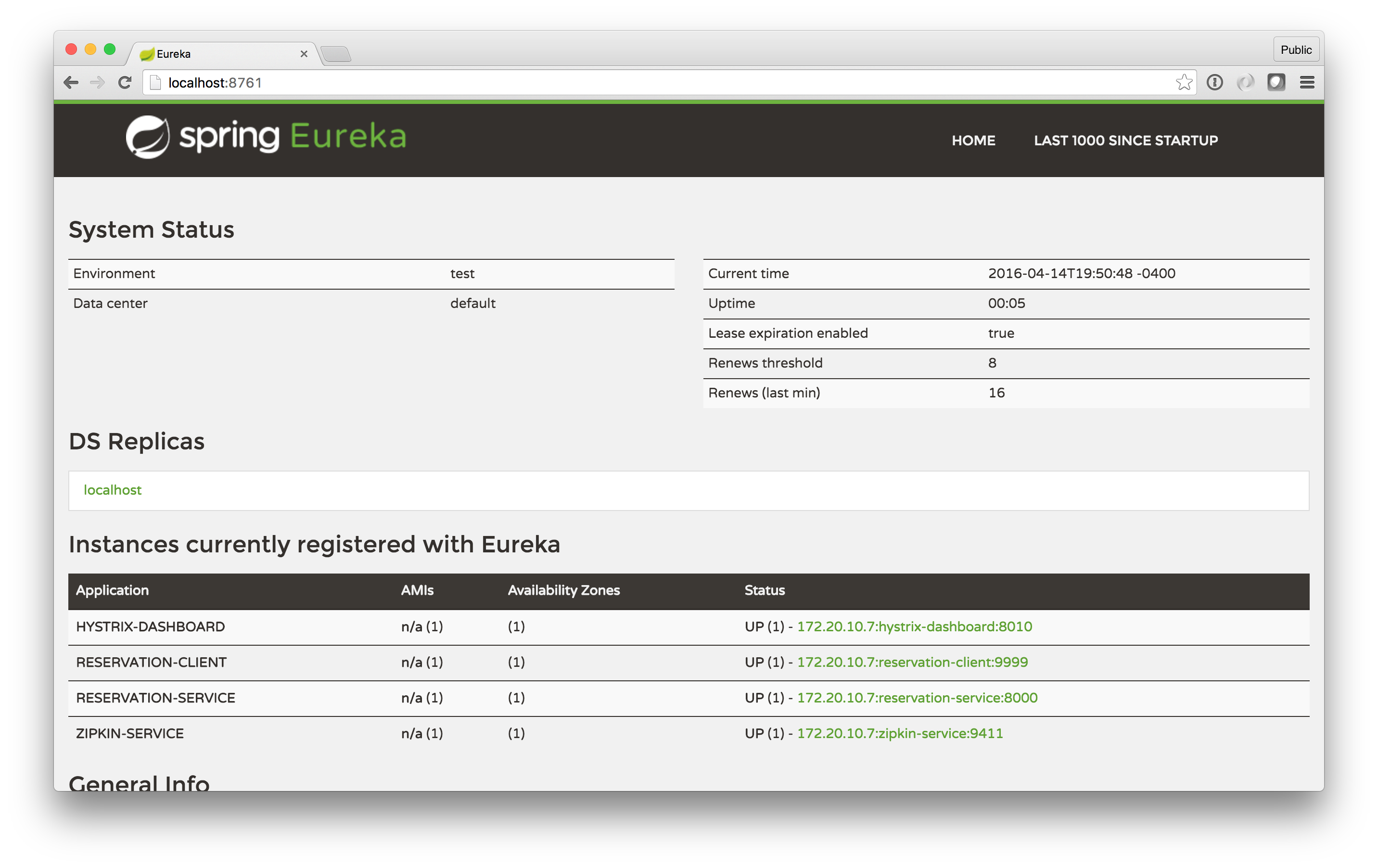
Task: Reload the Eureka page
Action: click(125, 83)
